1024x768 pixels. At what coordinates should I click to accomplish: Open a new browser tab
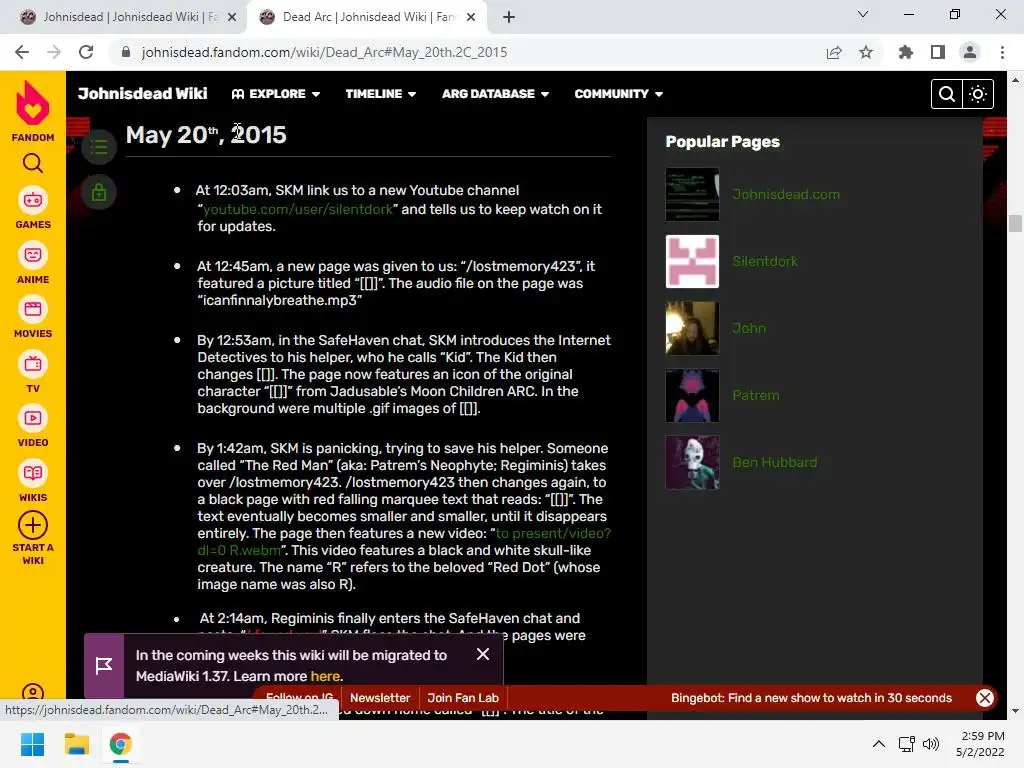click(x=509, y=17)
